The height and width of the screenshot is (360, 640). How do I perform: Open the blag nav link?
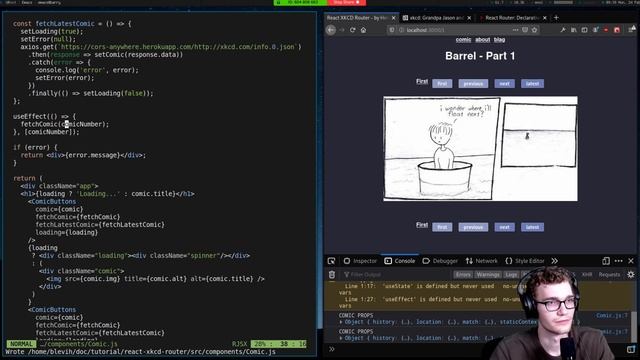[x=499, y=40]
